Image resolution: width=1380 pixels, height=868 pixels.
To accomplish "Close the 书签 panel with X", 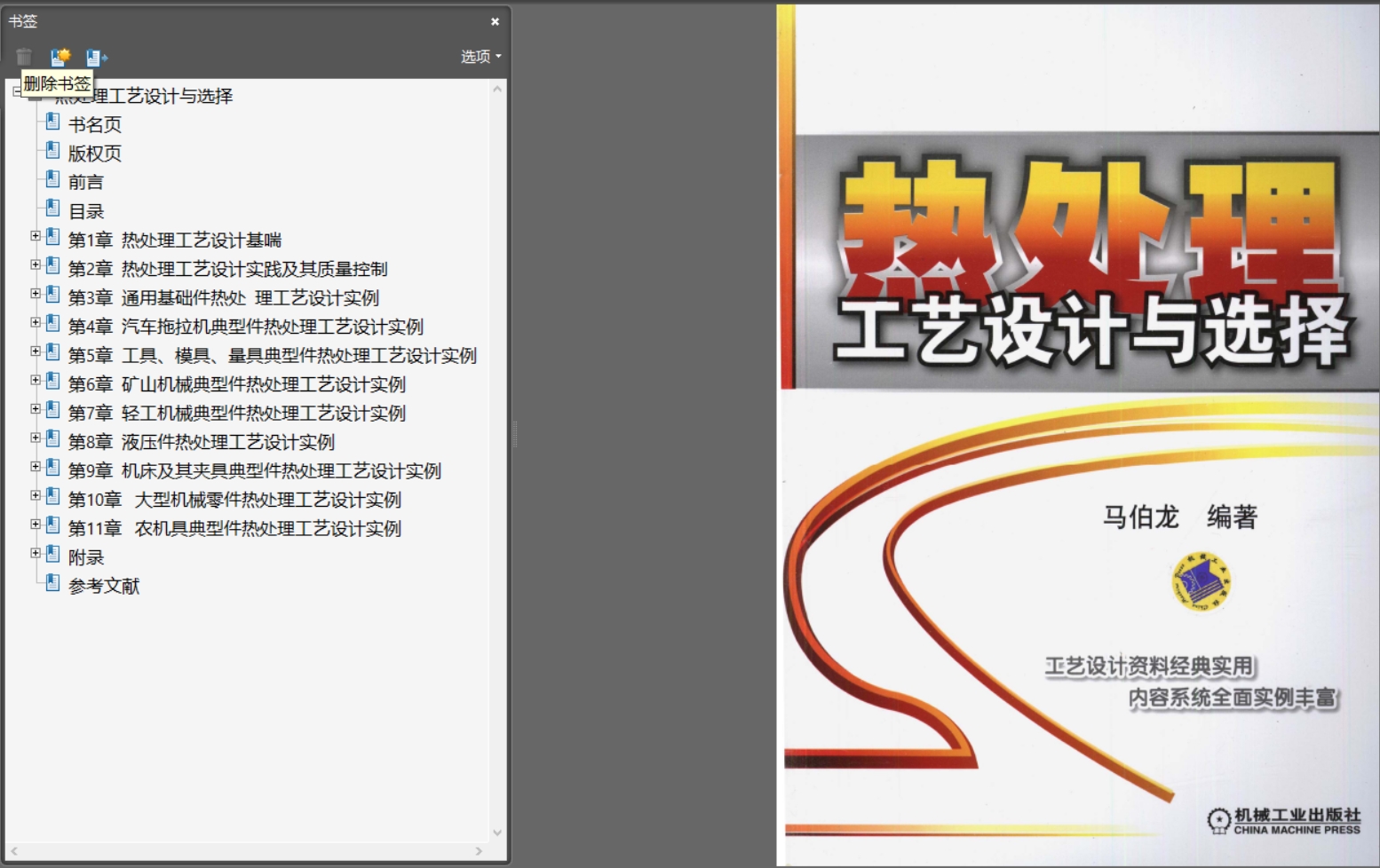I will click(495, 21).
